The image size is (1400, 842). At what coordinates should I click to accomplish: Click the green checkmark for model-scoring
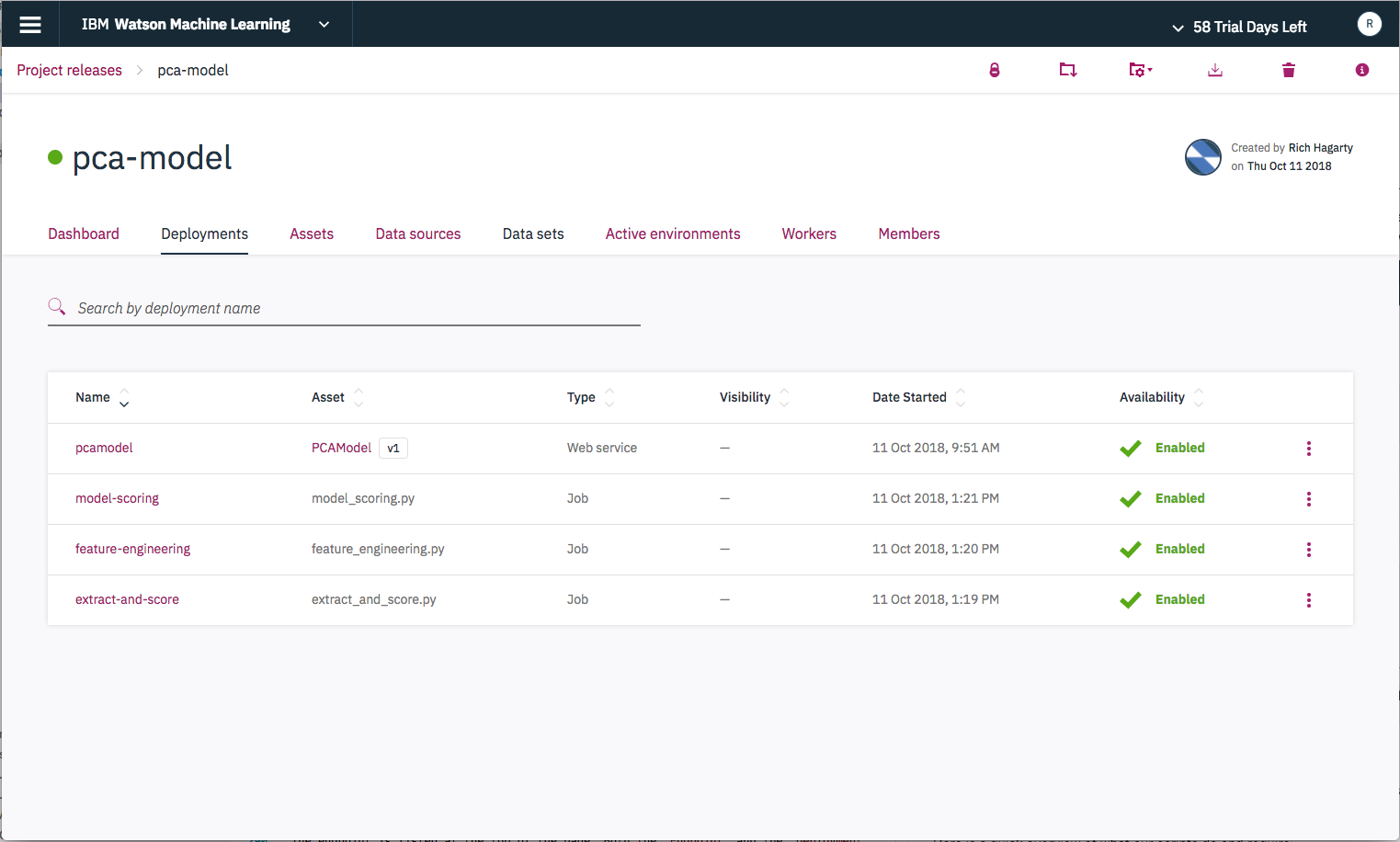(x=1131, y=499)
